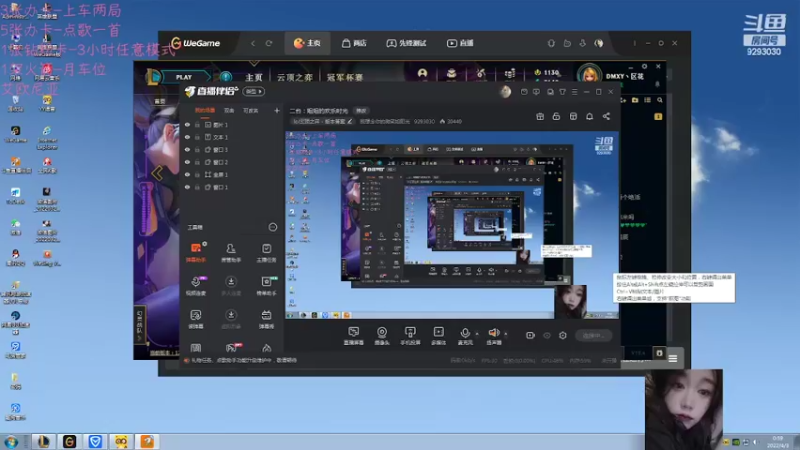Open WeGame 主页 home tab

(307, 43)
